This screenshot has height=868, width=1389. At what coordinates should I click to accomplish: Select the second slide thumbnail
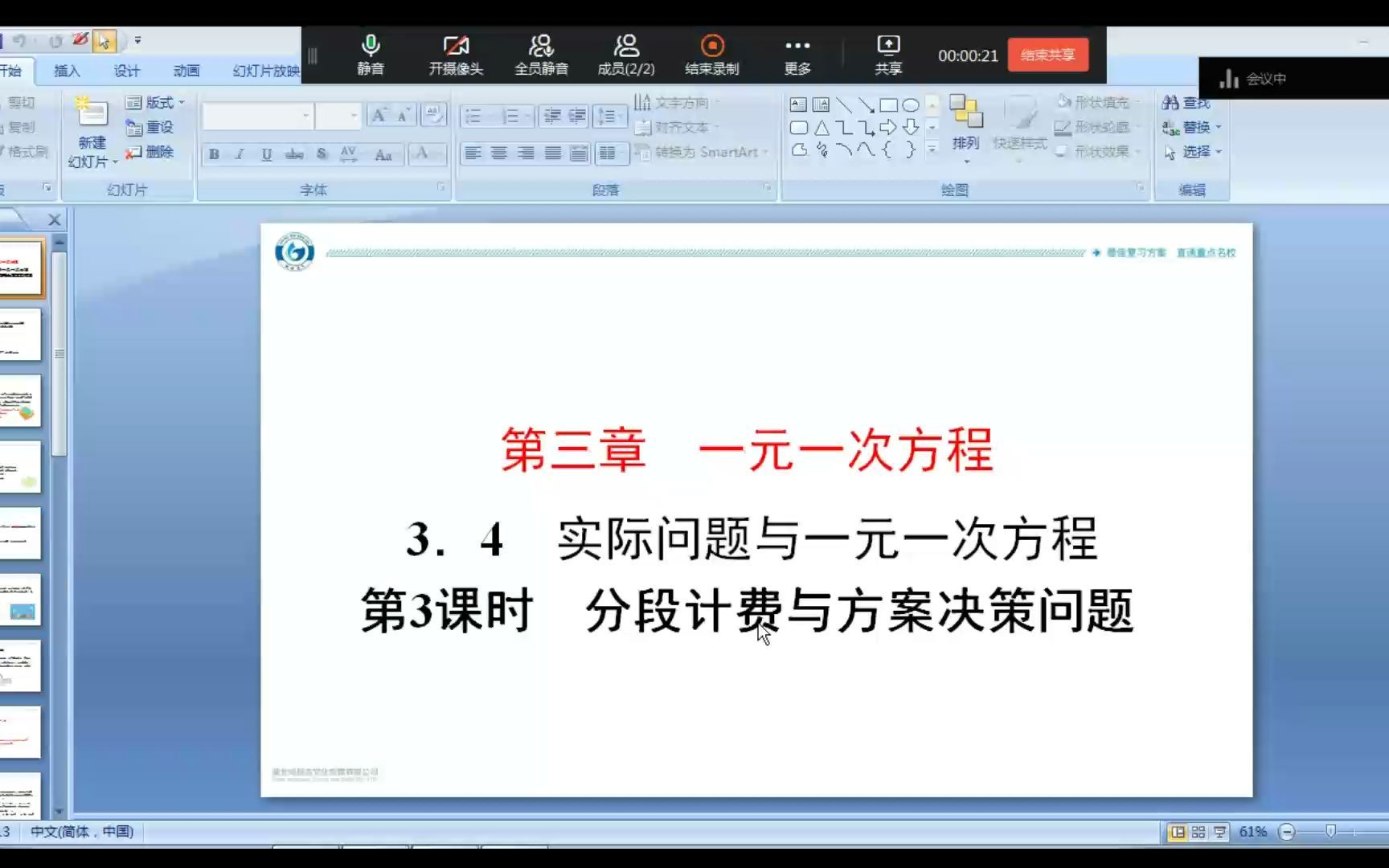coord(21,334)
